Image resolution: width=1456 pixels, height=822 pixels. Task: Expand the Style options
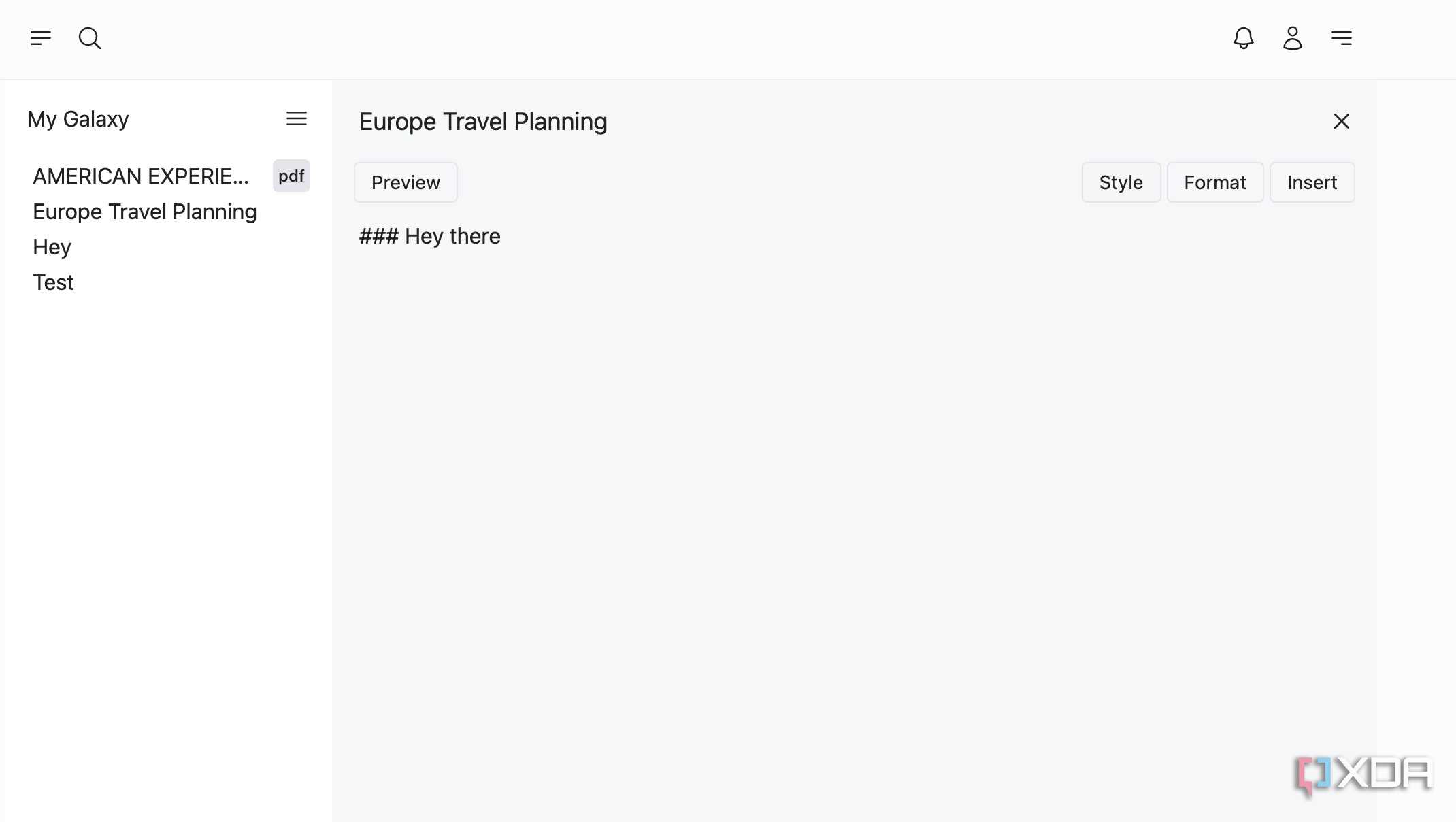1121,182
